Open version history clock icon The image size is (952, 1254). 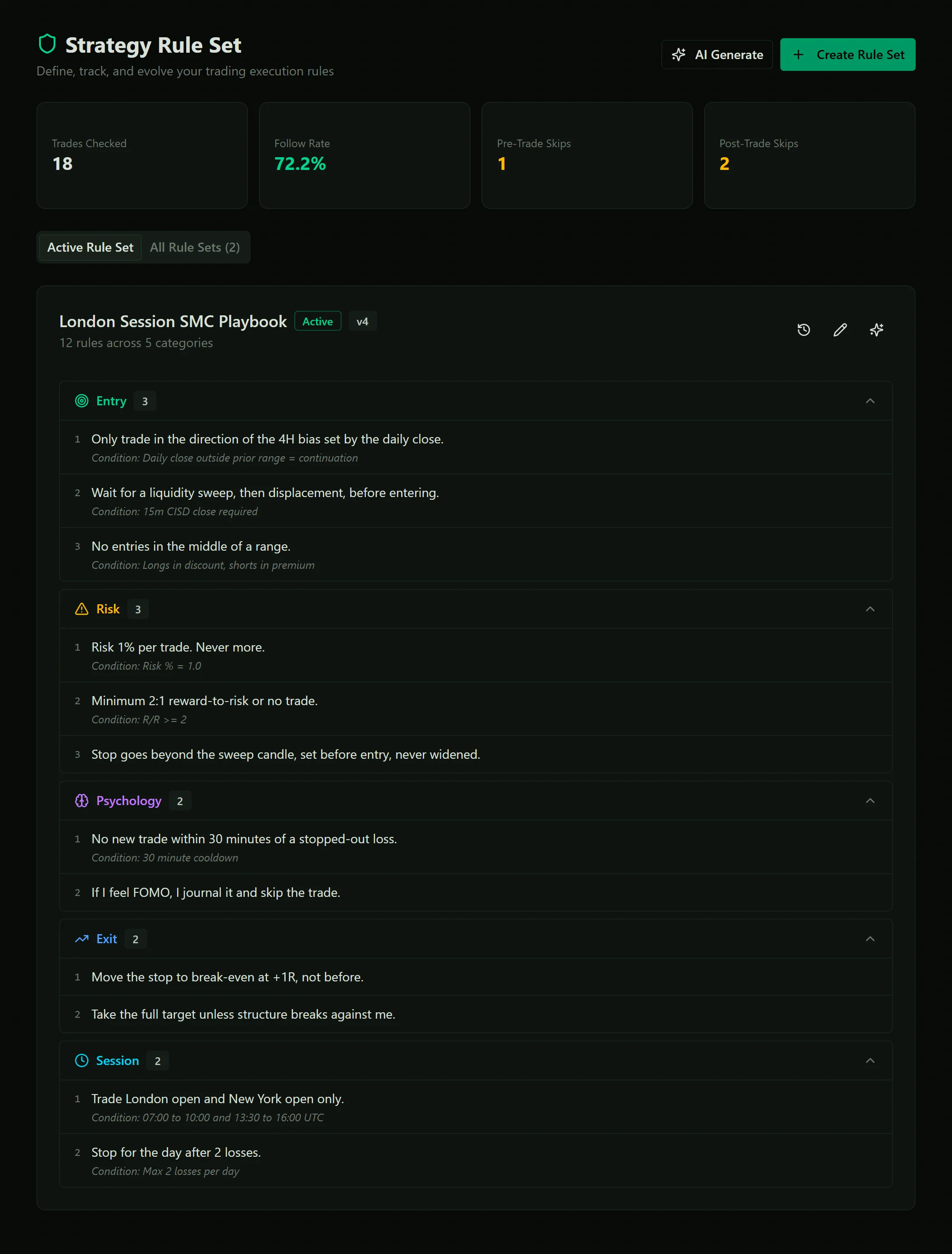tap(803, 330)
